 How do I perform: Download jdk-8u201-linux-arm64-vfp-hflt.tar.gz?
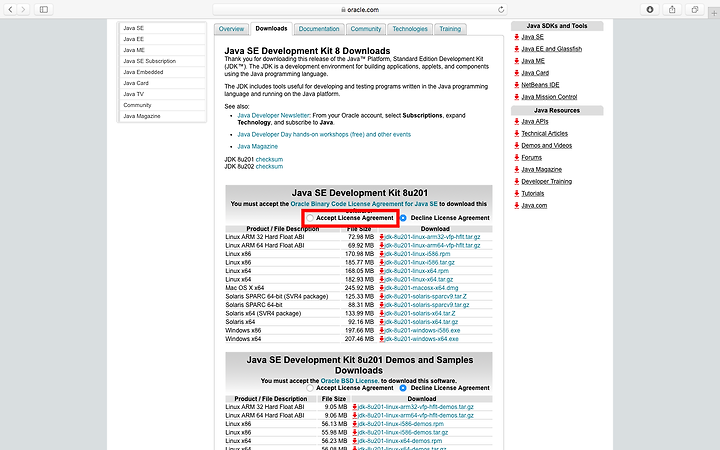coord(432,245)
